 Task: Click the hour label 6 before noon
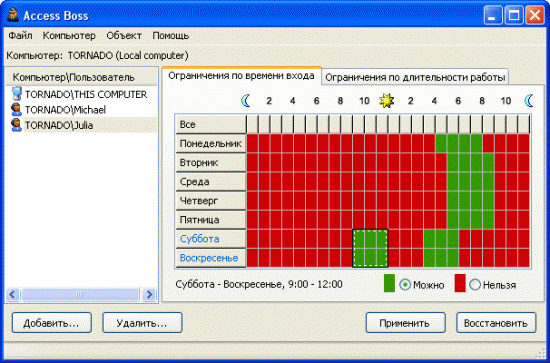tap(316, 101)
